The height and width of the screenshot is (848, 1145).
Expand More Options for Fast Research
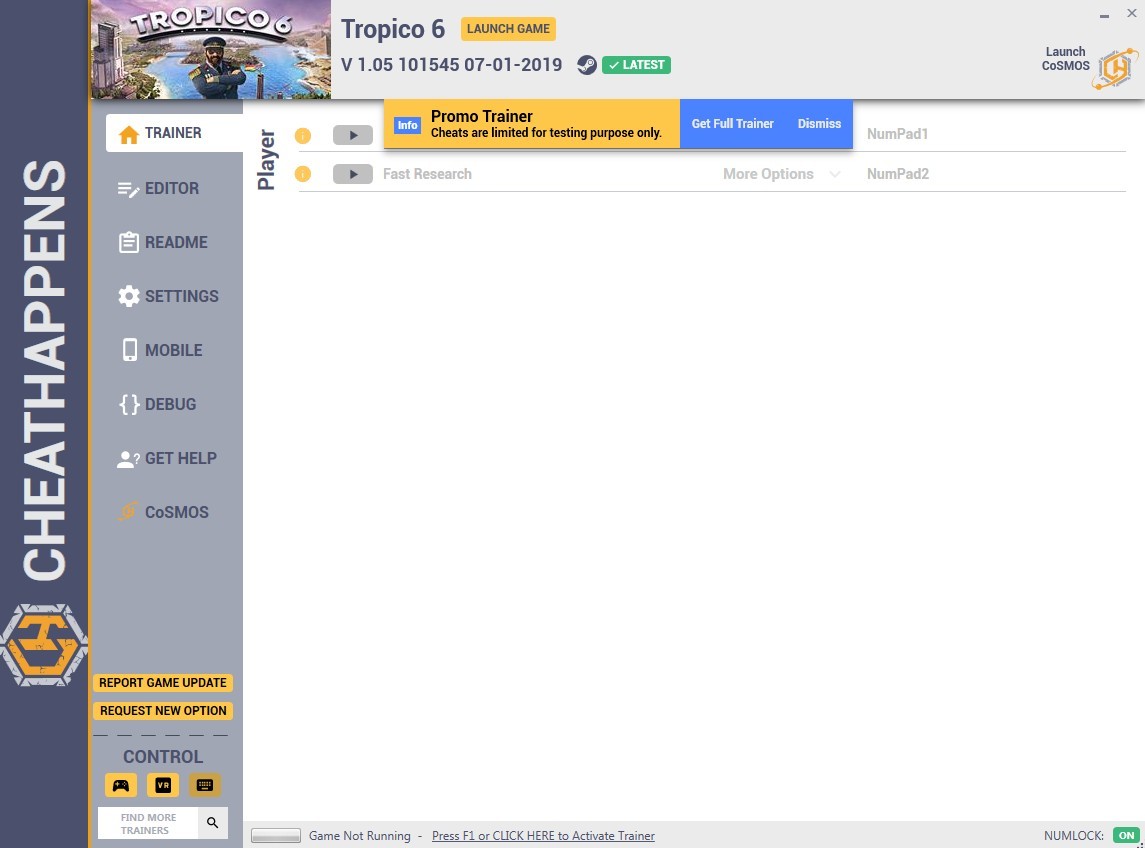pos(781,174)
